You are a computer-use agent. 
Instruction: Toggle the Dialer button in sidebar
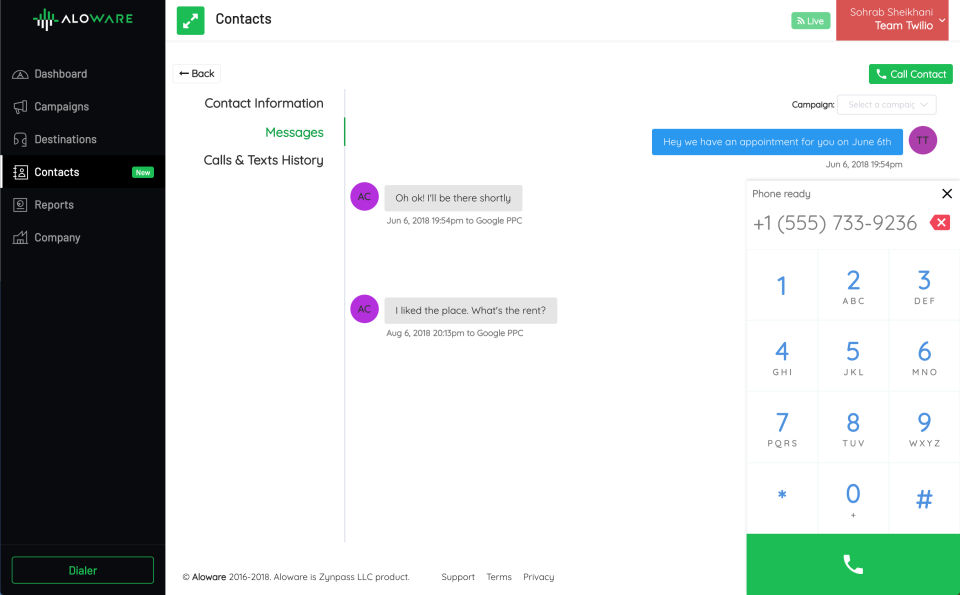click(82, 570)
